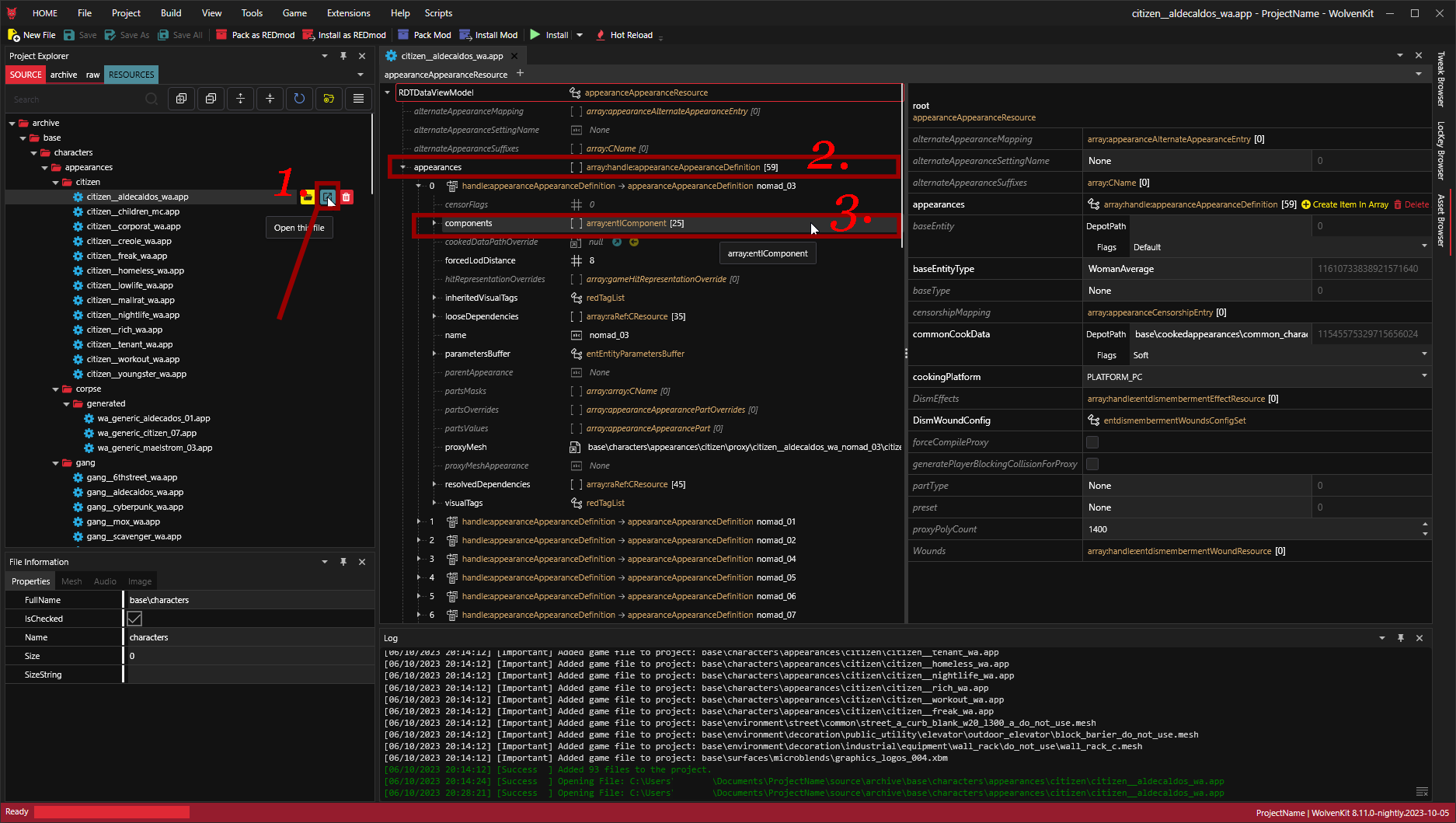Image resolution: width=1456 pixels, height=823 pixels.
Task: Open the yellow project folder icon in explorer toolbar
Action: tap(329, 99)
